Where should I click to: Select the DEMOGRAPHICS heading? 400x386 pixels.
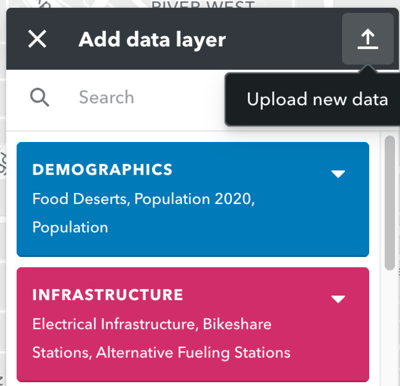102,170
